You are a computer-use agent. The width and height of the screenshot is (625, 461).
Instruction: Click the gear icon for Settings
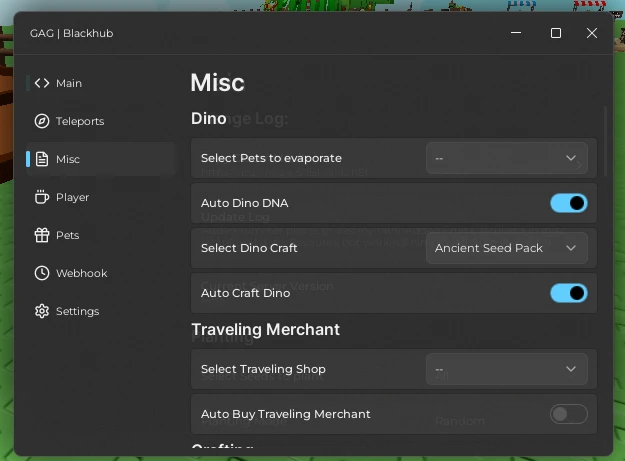(x=42, y=311)
